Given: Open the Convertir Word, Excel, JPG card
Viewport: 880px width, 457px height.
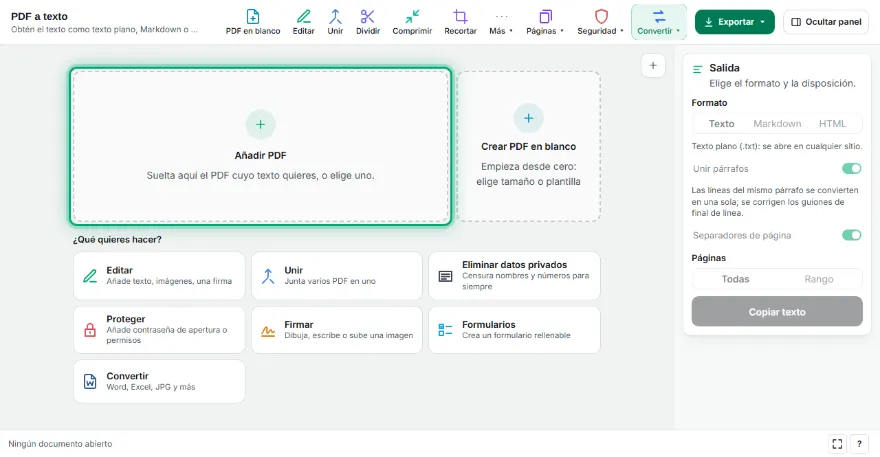Looking at the screenshot, I should click(159, 381).
